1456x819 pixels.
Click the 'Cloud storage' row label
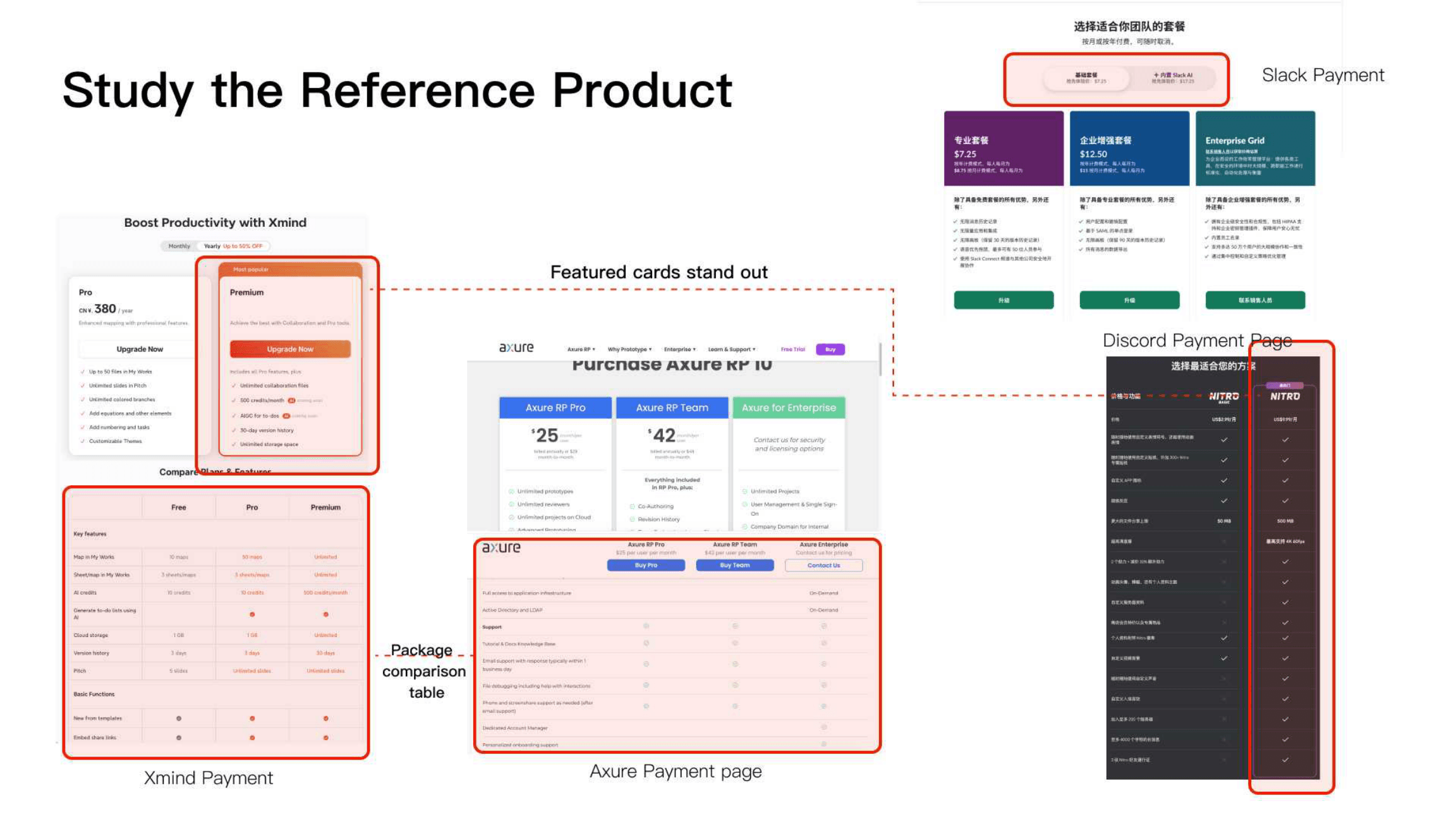click(90, 636)
